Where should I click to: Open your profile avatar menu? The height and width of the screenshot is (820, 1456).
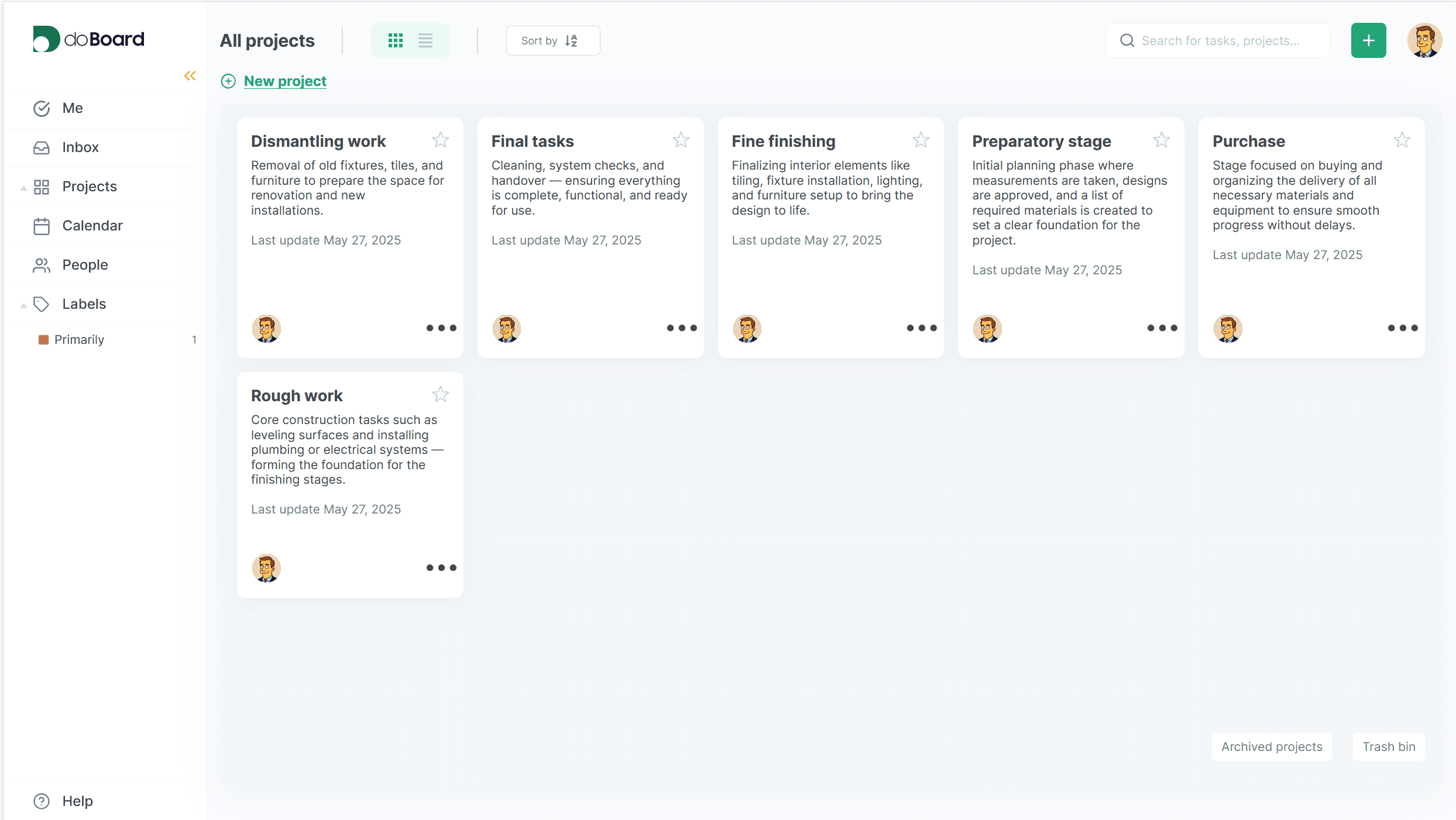(x=1425, y=40)
